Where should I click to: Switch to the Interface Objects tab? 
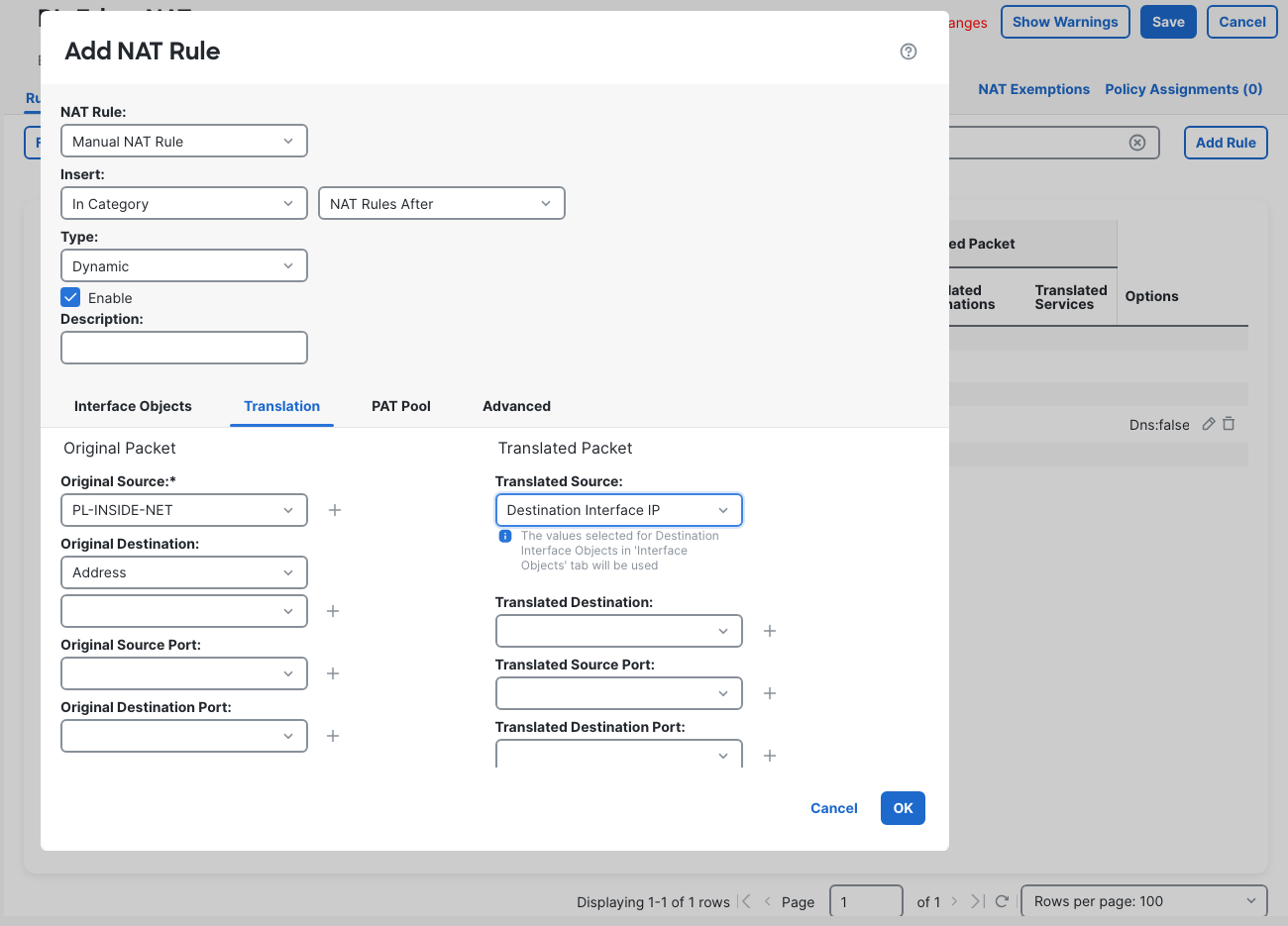pyautogui.click(x=133, y=406)
